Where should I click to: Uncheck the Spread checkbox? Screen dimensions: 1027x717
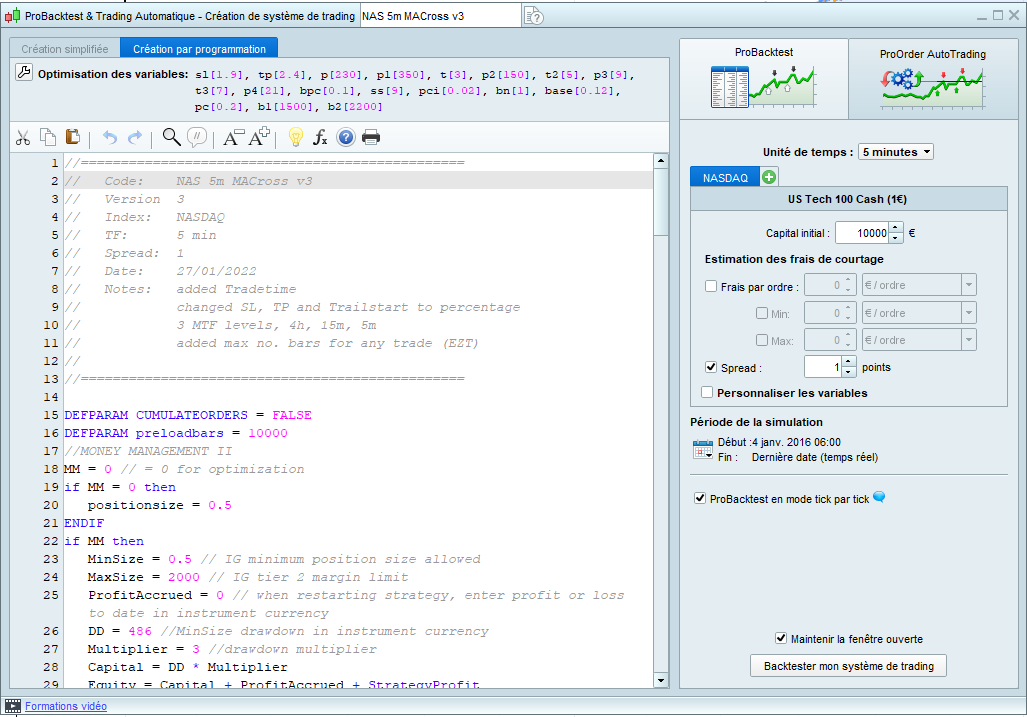pos(711,368)
